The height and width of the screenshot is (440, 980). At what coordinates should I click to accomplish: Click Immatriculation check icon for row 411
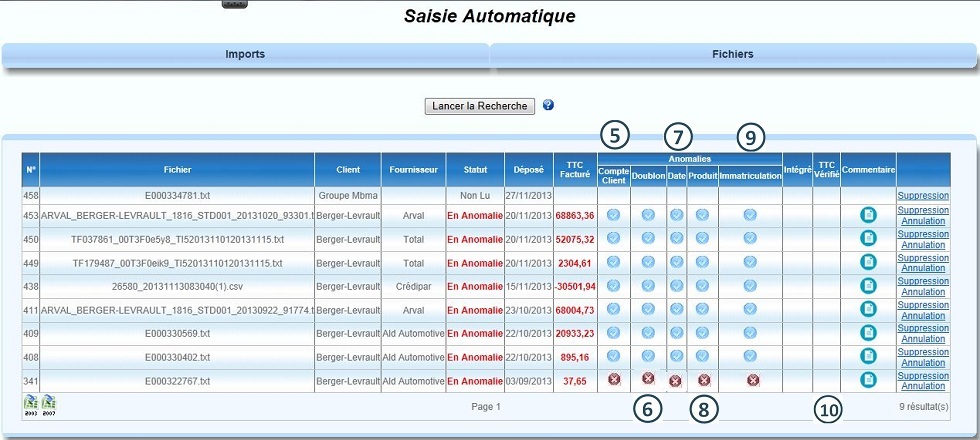coord(749,309)
